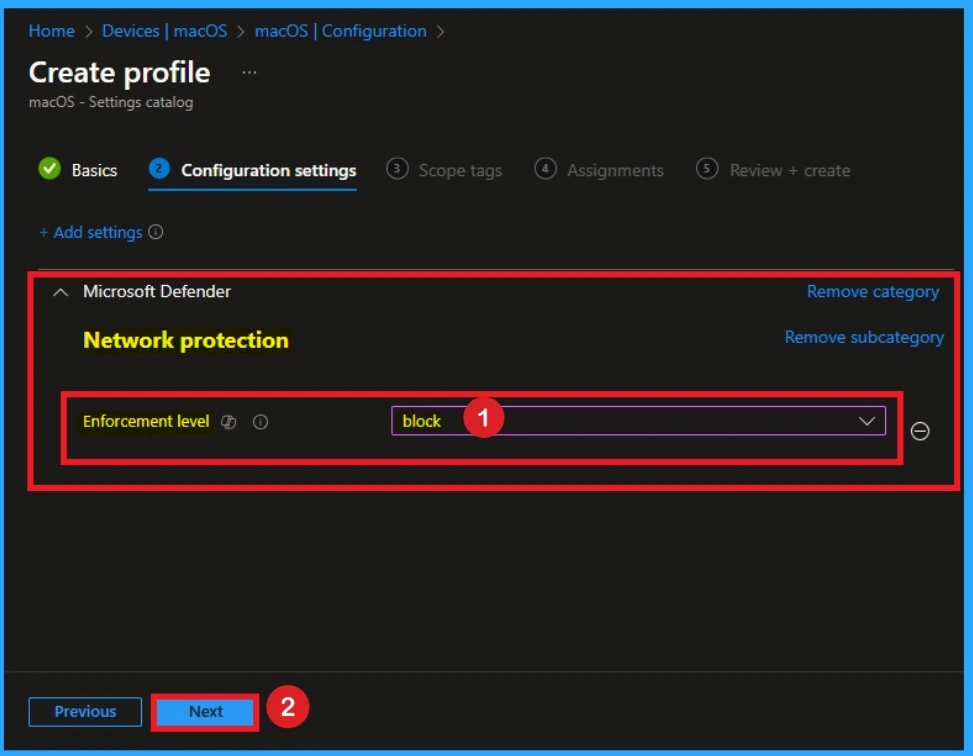This screenshot has height=756, width=973.
Task: Click the Microsoft Defender category title
Action: click(156, 291)
